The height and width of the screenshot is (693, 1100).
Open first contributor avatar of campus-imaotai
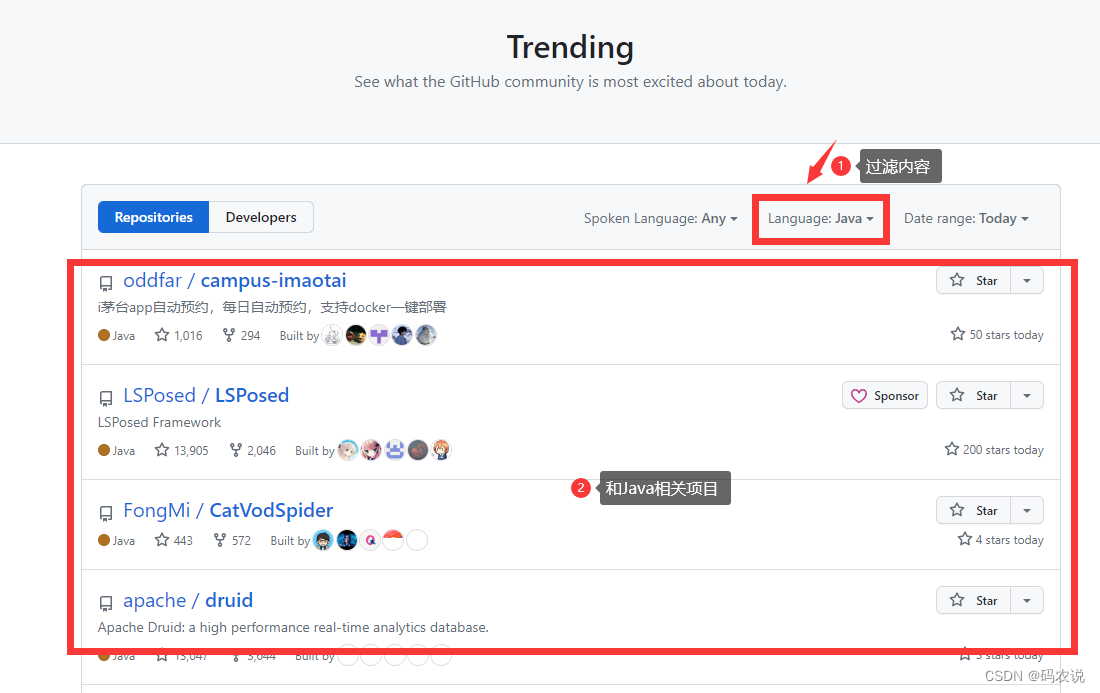(x=333, y=335)
